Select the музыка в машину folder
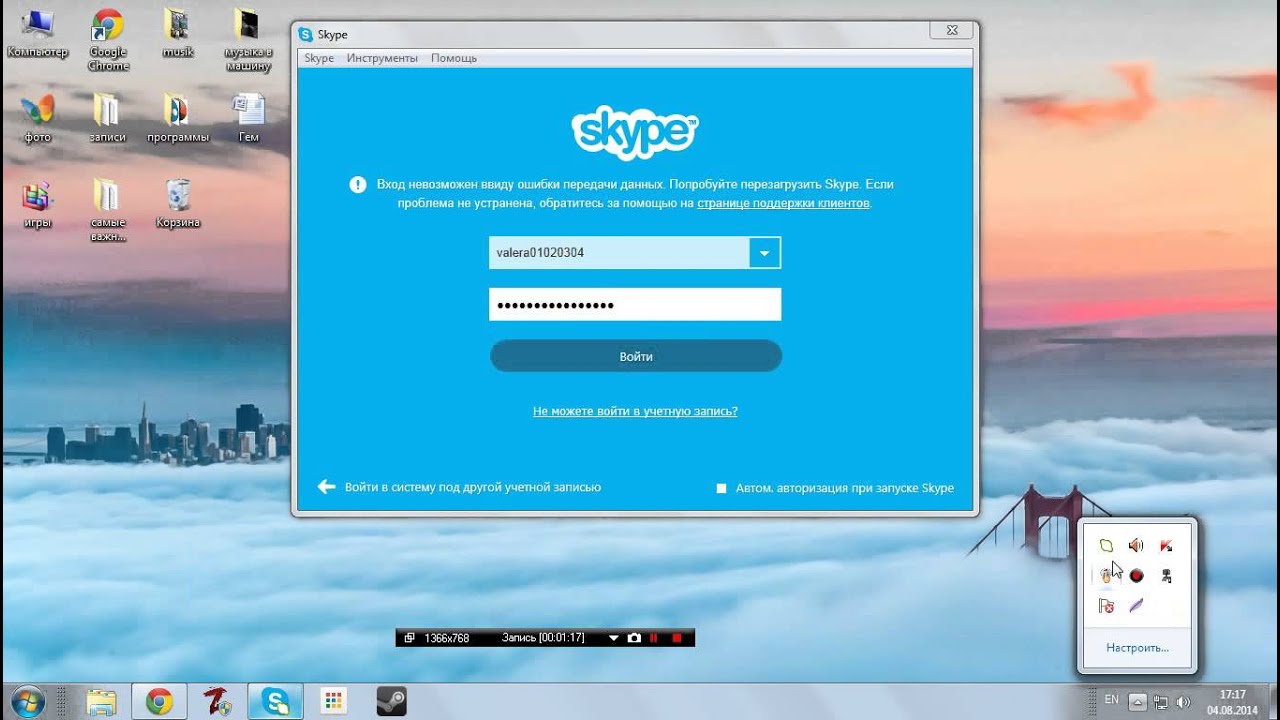This screenshot has width=1280, height=720. [248, 40]
